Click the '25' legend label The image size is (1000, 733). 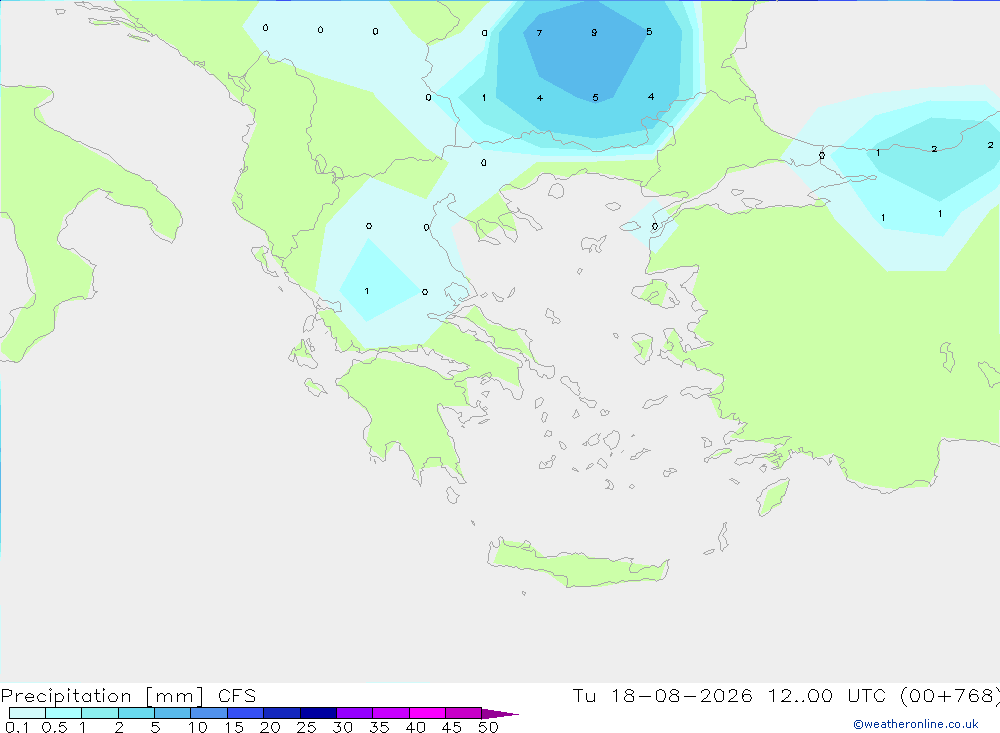point(307,727)
